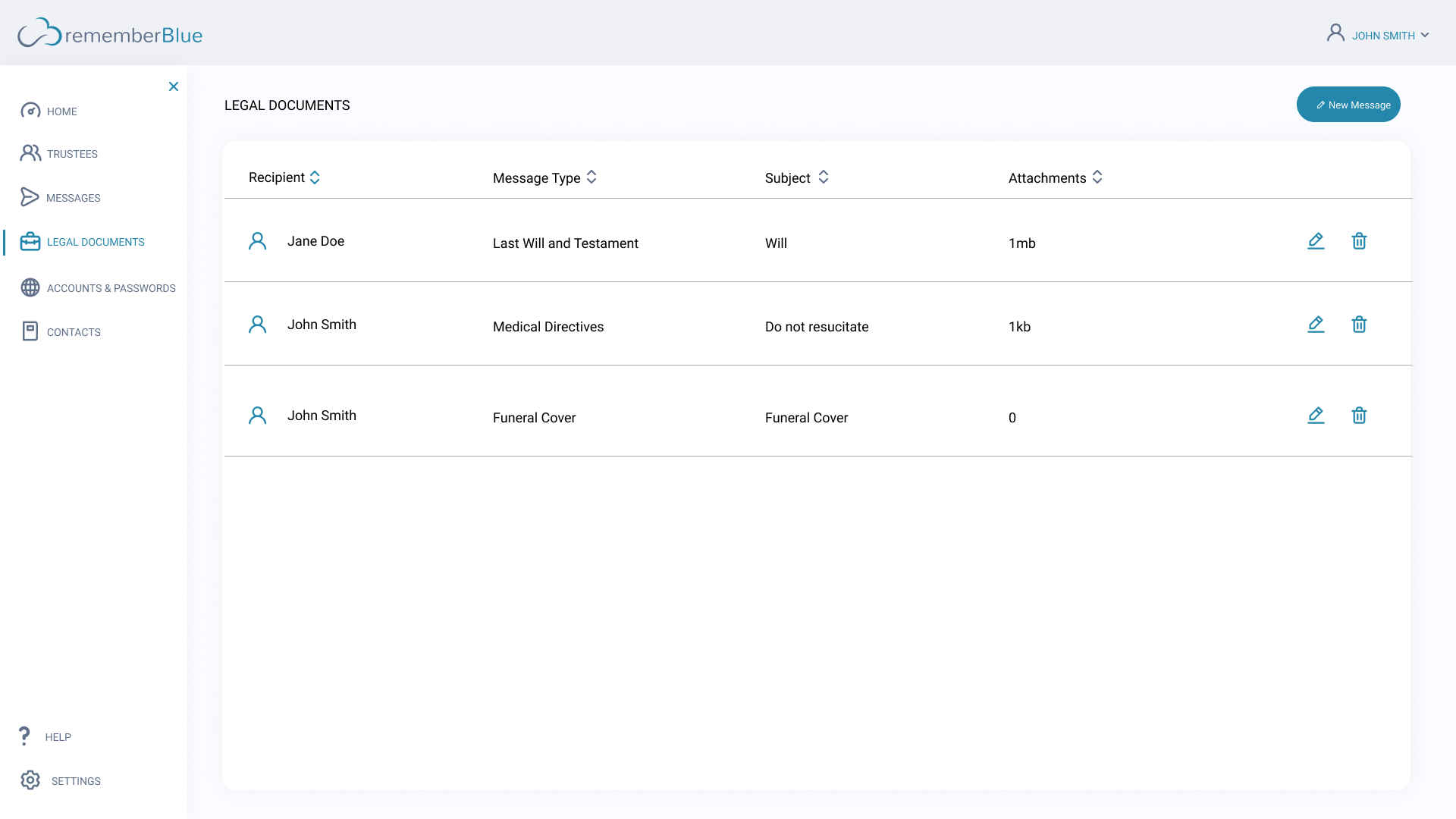This screenshot has width=1456, height=819.
Task: Click the rememberBlue cloud logo
Action: pos(39,33)
